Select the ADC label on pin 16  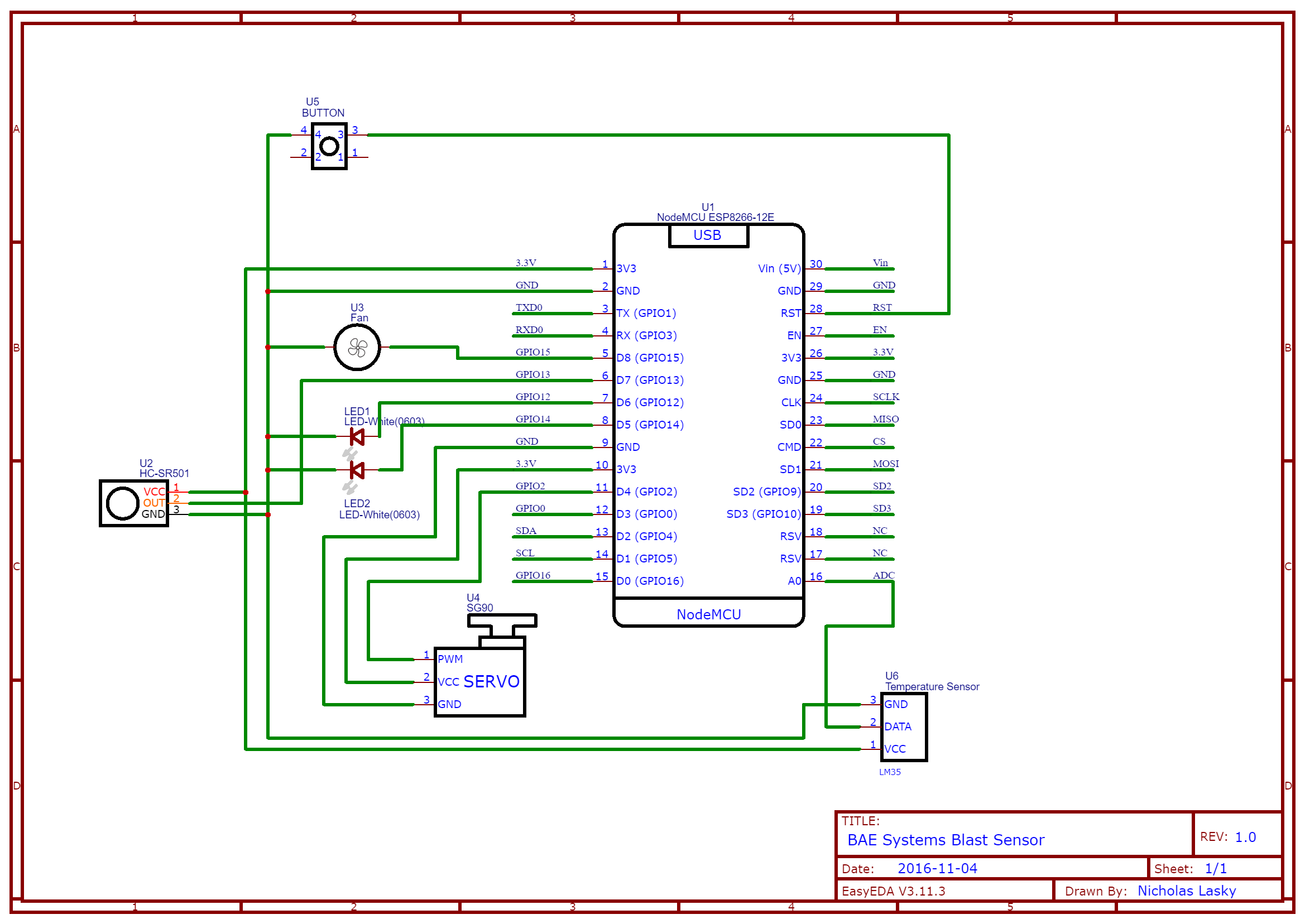tap(883, 575)
